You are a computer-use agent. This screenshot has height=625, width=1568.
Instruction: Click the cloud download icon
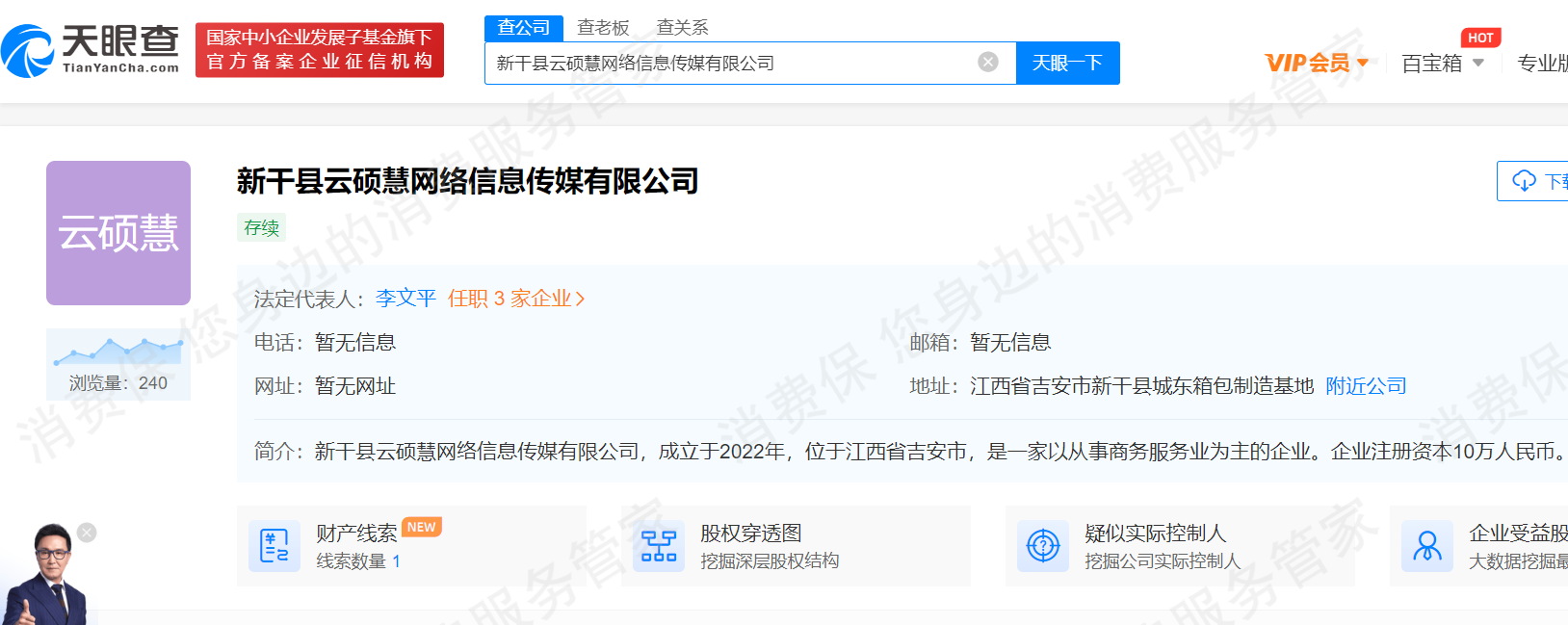point(1524,181)
